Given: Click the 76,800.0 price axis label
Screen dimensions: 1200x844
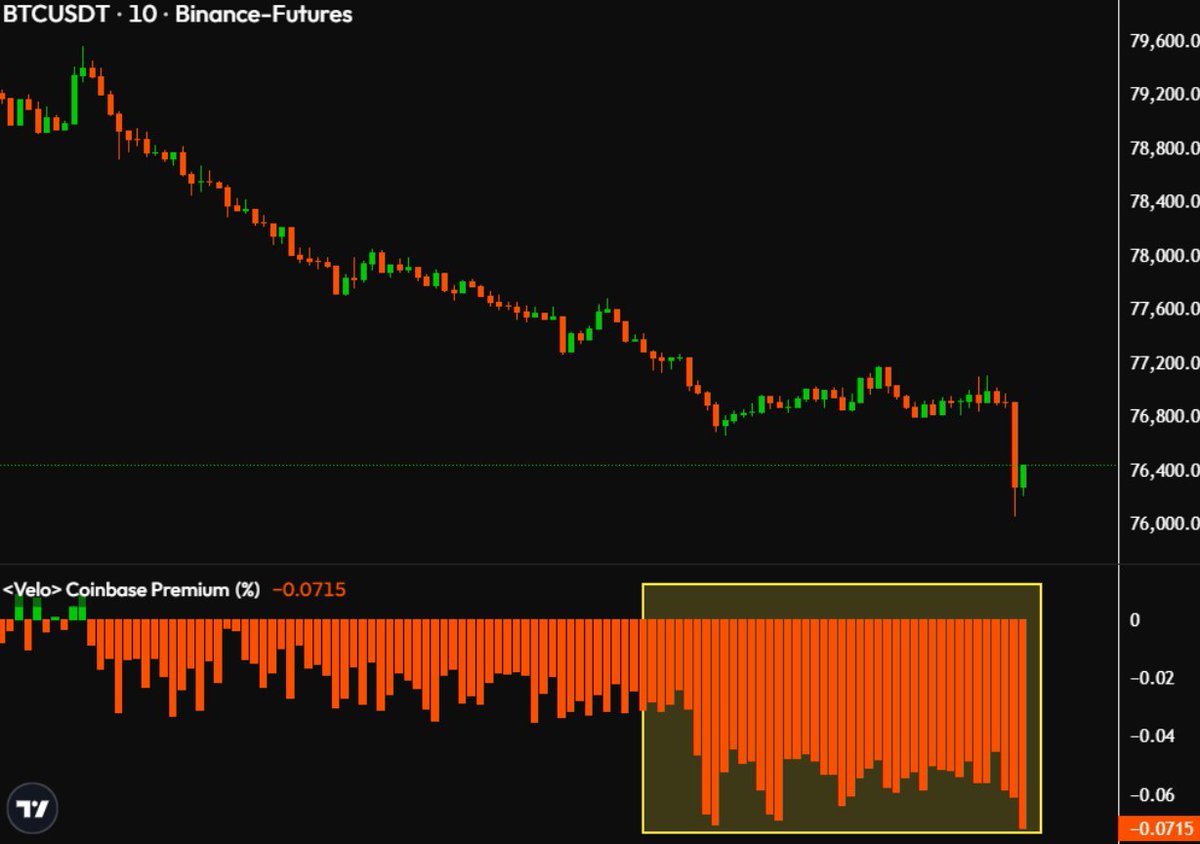Looking at the screenshot, I should click(x=1163, y=416).
